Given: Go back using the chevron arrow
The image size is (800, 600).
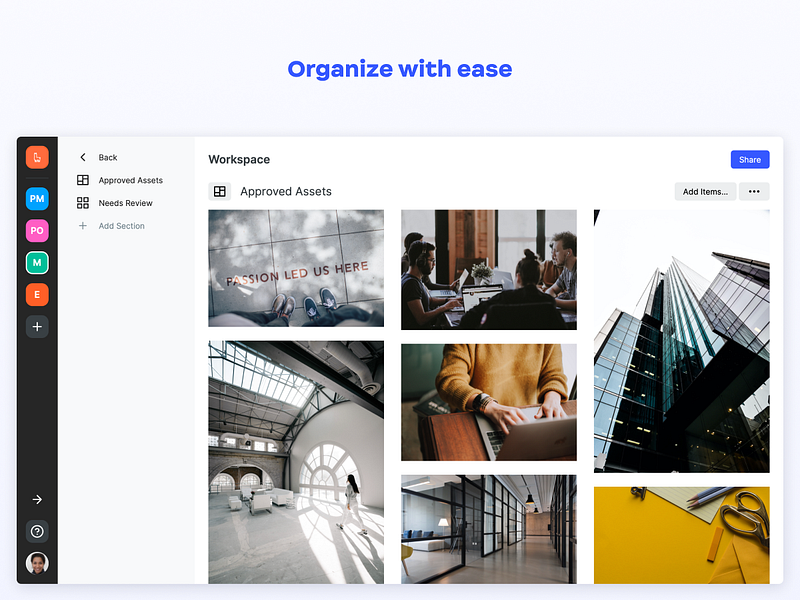Looking at the screenshot, I should coord(83,157).
